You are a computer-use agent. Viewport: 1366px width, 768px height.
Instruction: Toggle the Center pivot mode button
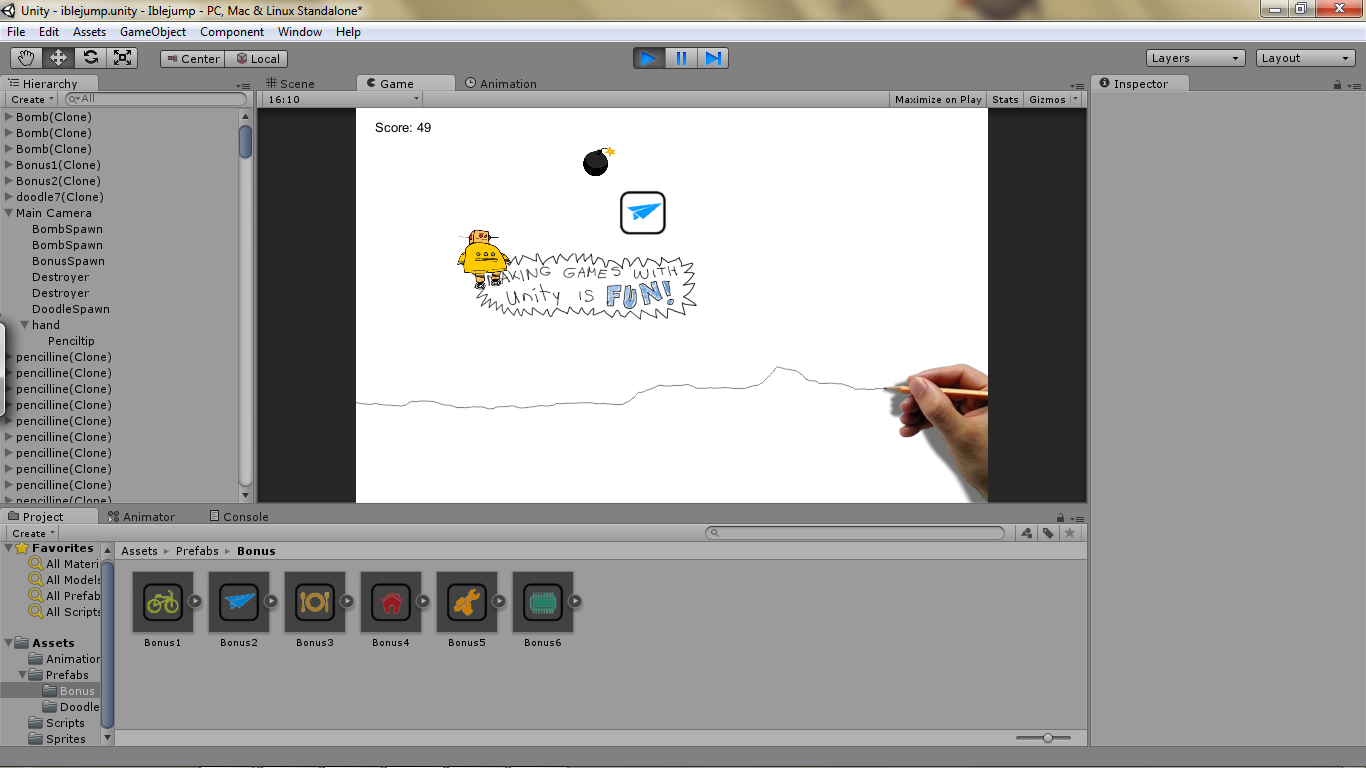[193, 59]
